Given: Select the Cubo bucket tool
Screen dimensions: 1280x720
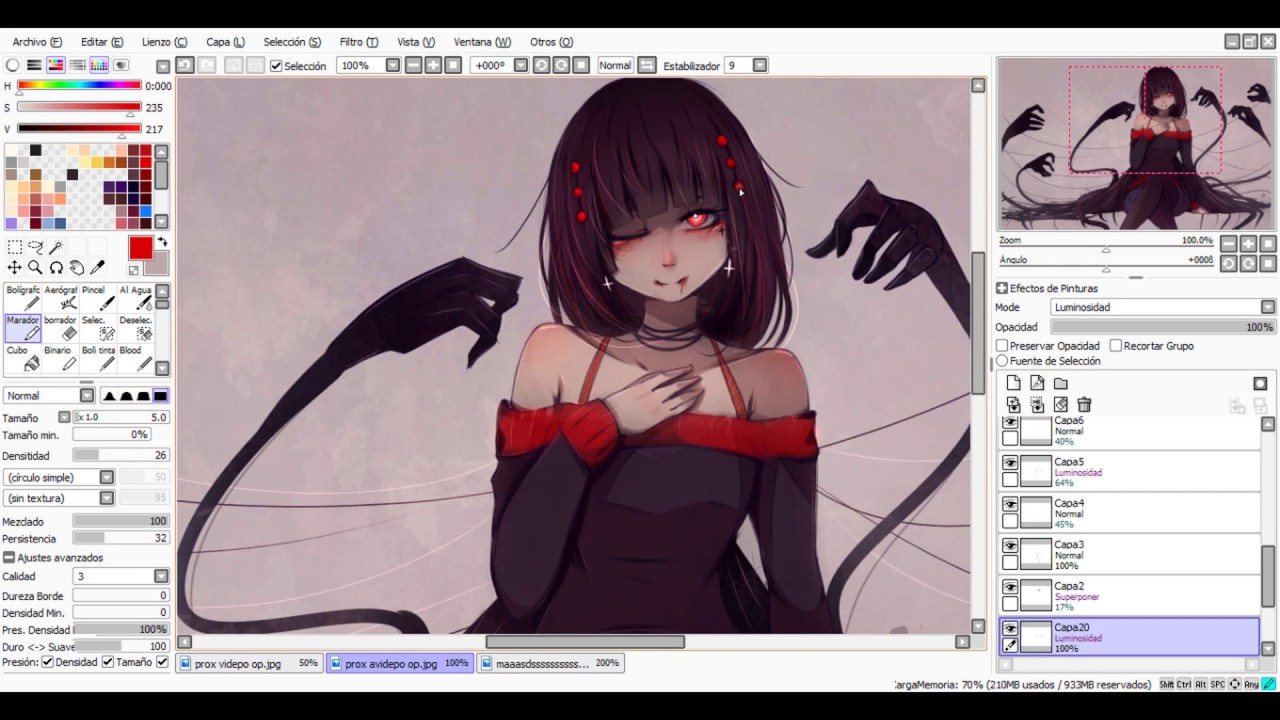Looking at the screenshot, I should pyautogui.click(x=23, y=359).
